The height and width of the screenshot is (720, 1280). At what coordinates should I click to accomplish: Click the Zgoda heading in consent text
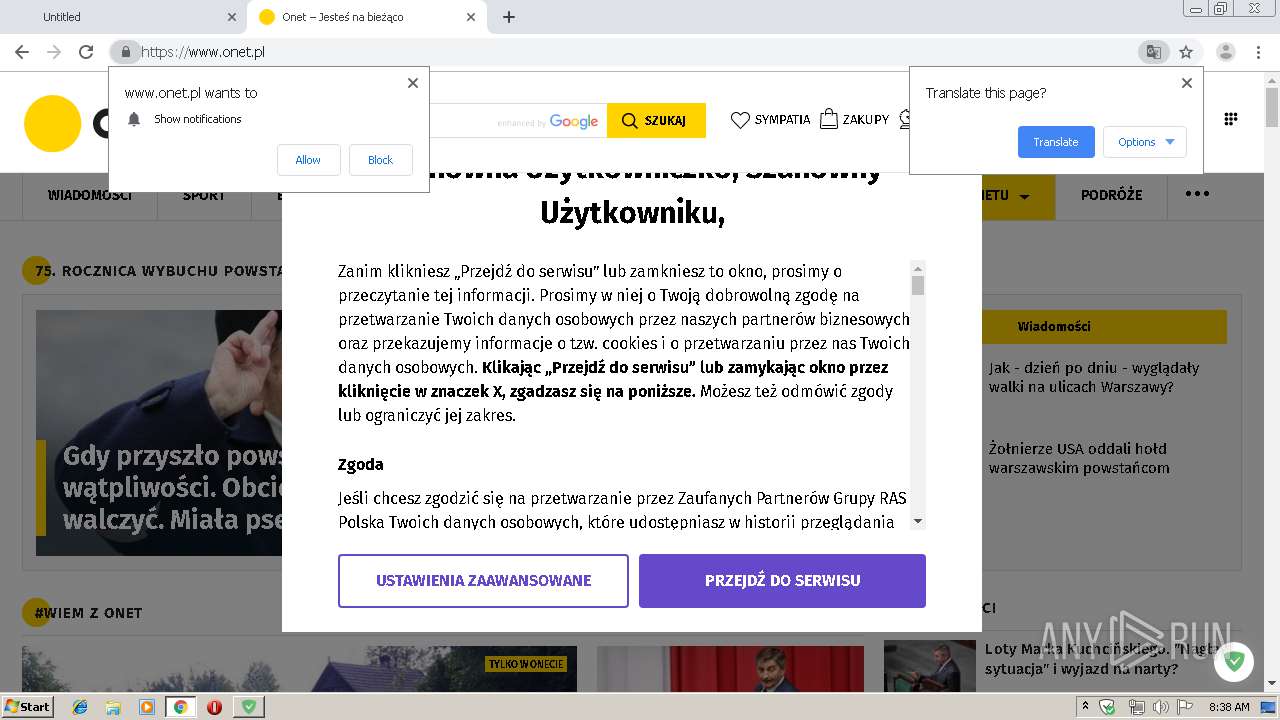tap(361, 465)
